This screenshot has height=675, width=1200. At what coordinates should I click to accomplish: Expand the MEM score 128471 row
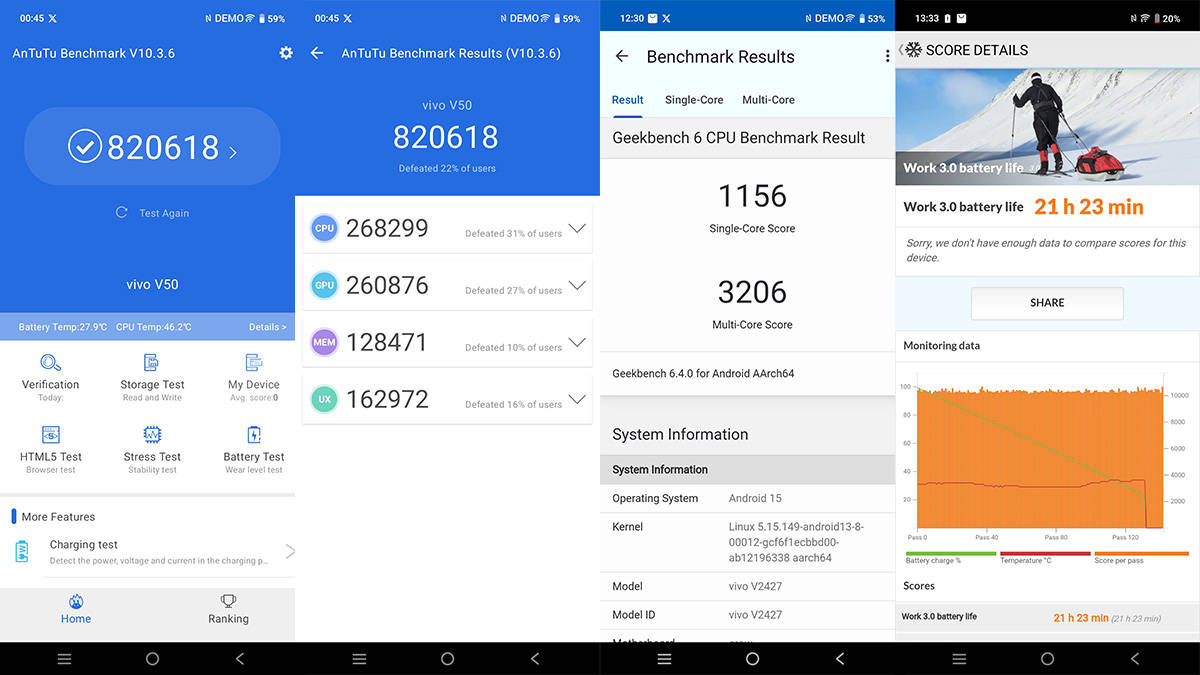447,342
